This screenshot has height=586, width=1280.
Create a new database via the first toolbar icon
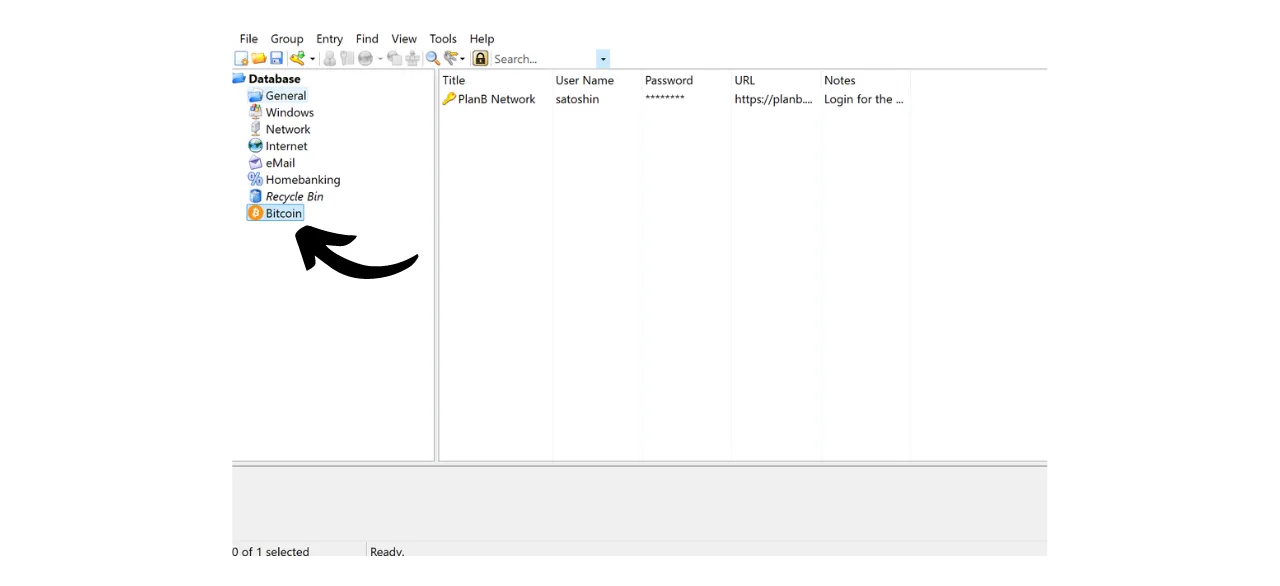241,58
